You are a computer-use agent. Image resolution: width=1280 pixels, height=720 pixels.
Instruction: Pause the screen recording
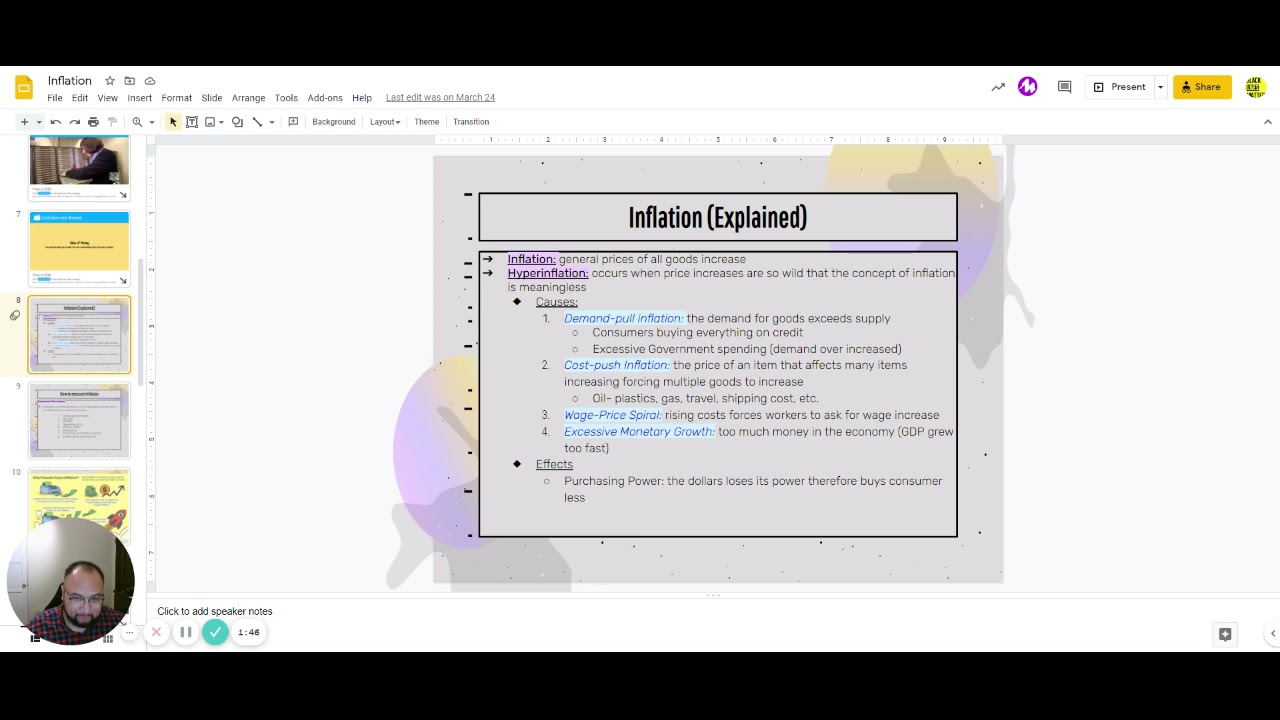(x=185, y=632)
